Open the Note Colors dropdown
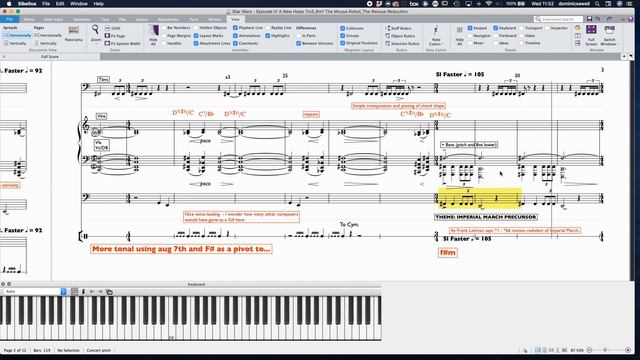The height and width of the screenshot is (360, 640). [435, 36]
